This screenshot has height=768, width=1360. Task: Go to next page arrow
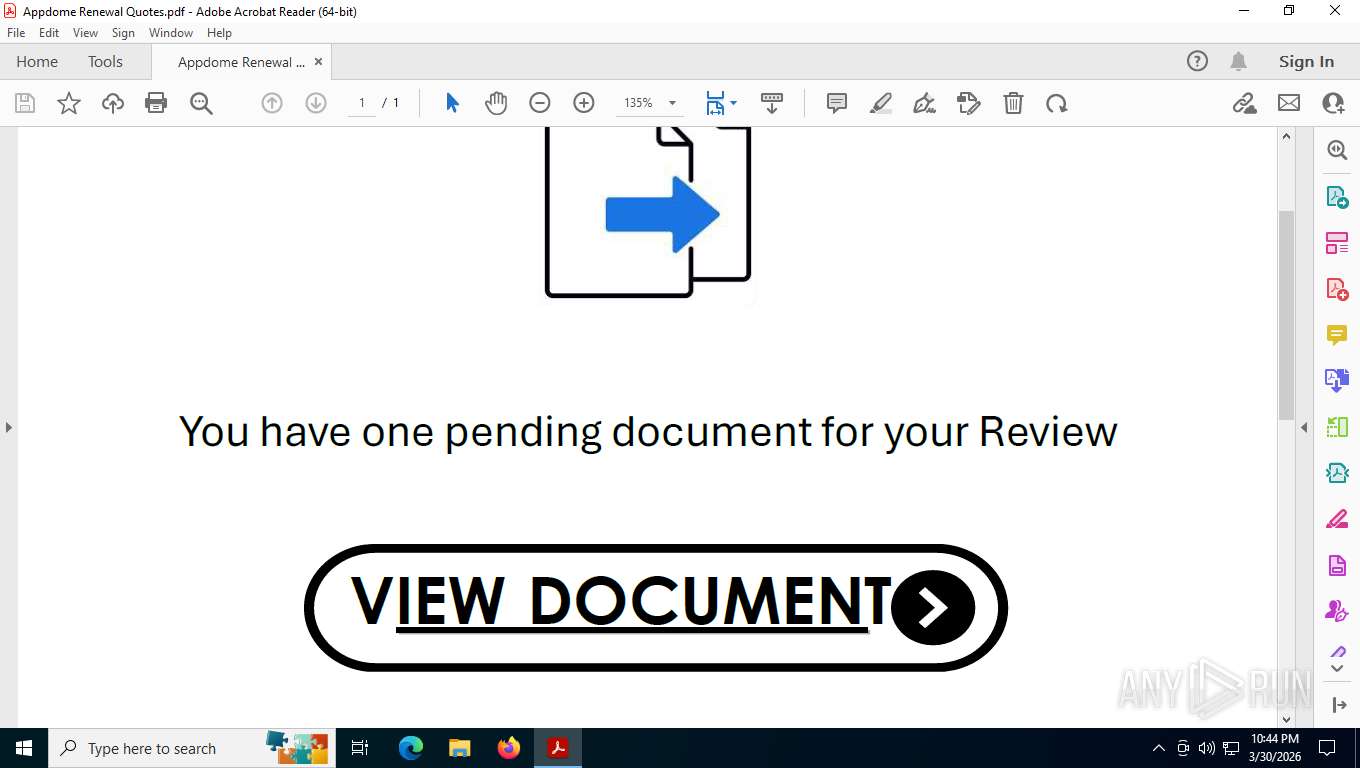pyautogui.click(x=316, y=103)
